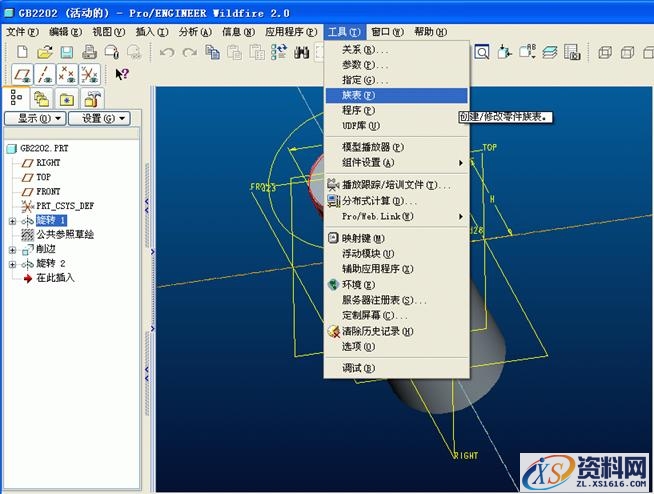Copy selection with copy icon
Image resolution: width=654 pixels, height=494 pixels.
(212, 52)
